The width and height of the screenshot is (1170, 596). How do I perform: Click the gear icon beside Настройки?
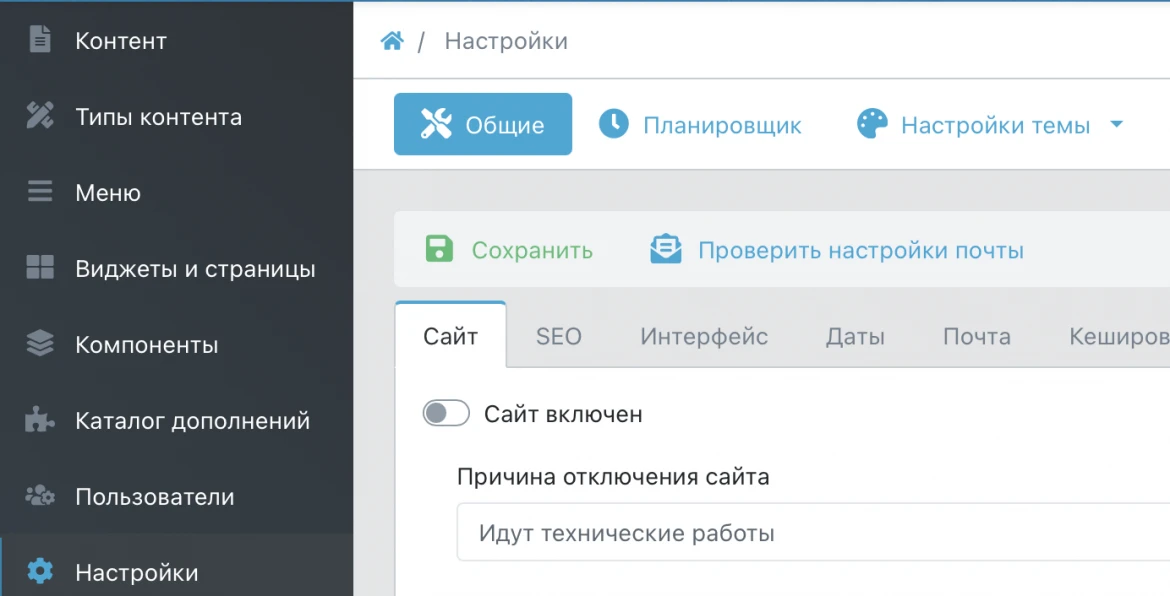click(x=38, y=572)
